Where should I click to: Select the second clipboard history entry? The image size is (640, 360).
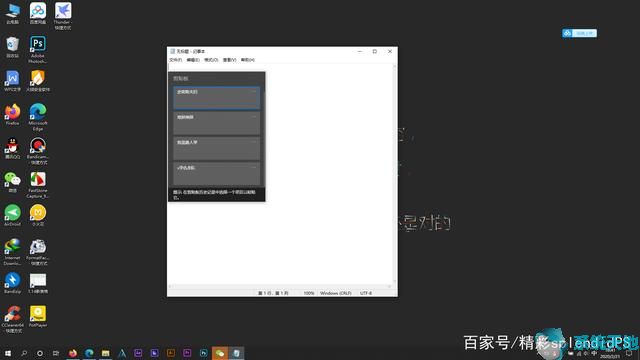[x=216, y=123]
